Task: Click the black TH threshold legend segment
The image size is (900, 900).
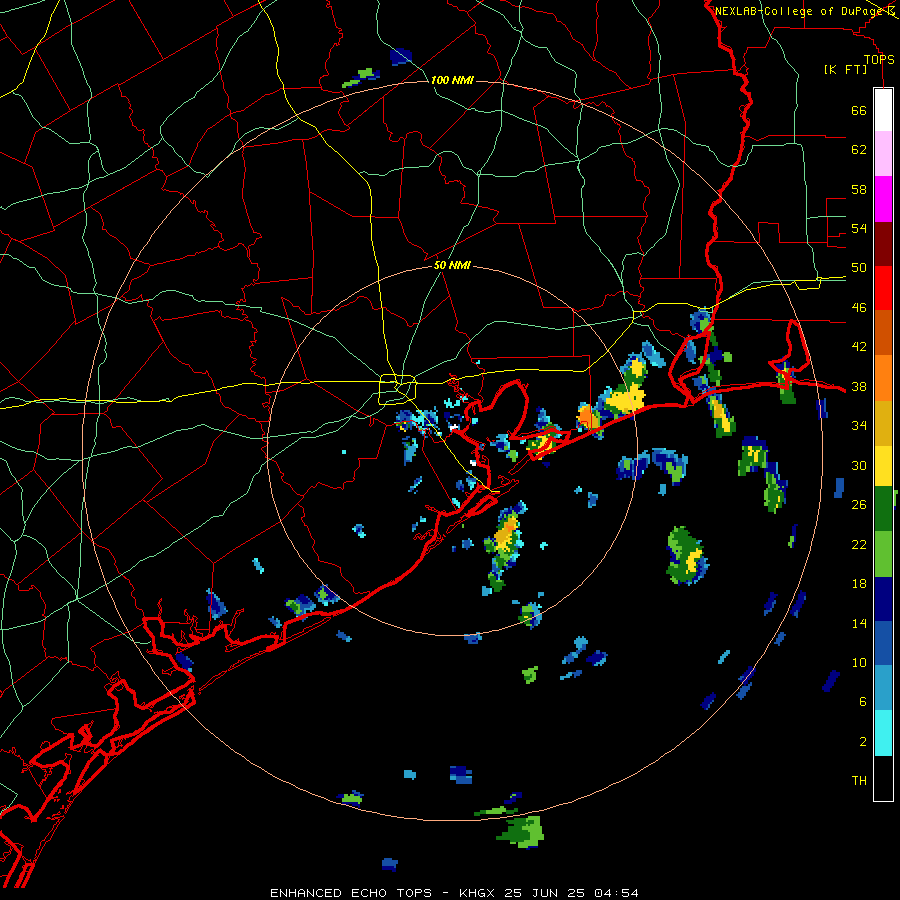Action: coord(883,778)
